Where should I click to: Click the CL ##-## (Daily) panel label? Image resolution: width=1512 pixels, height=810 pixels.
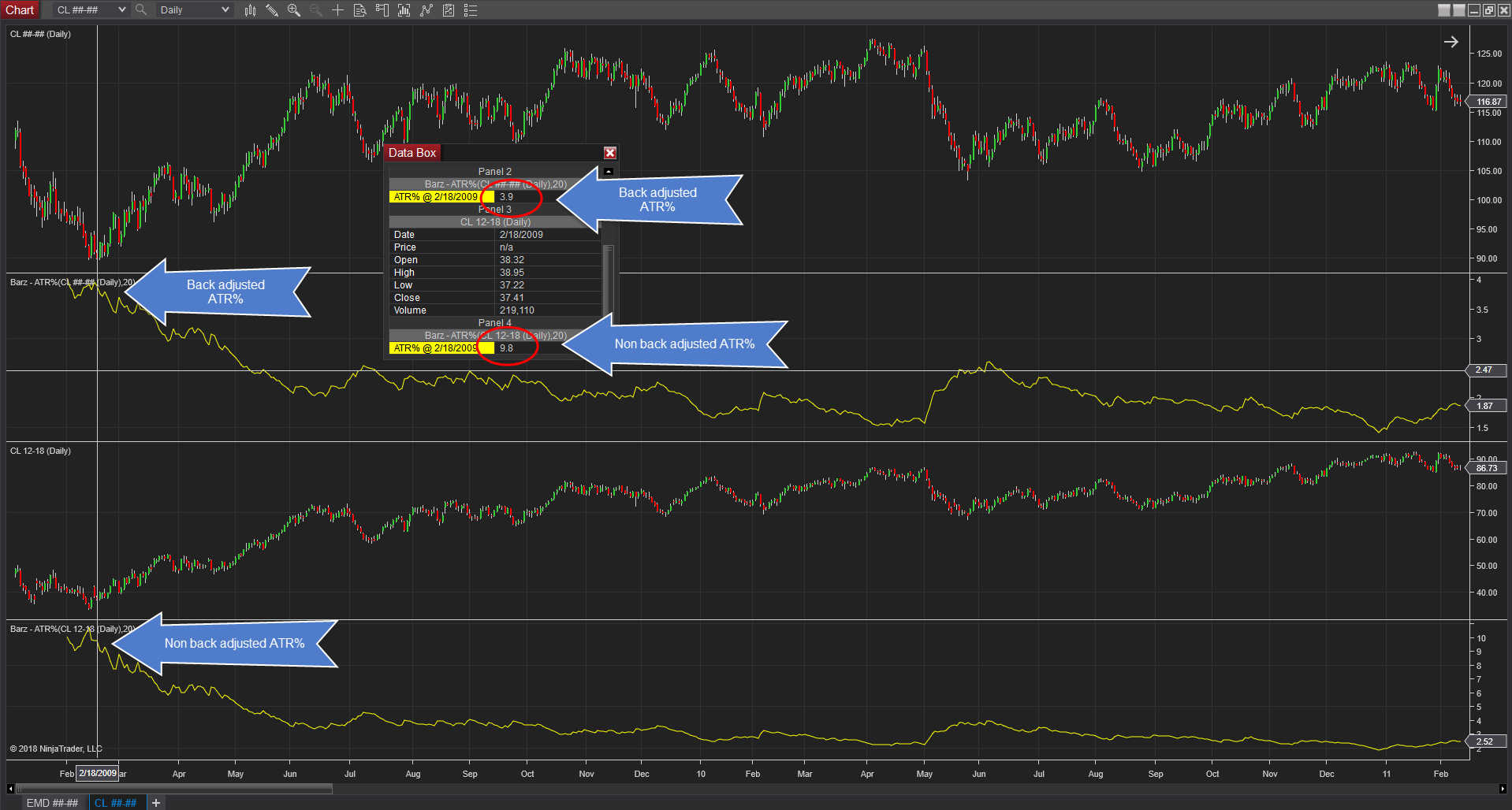click(40, 34)
